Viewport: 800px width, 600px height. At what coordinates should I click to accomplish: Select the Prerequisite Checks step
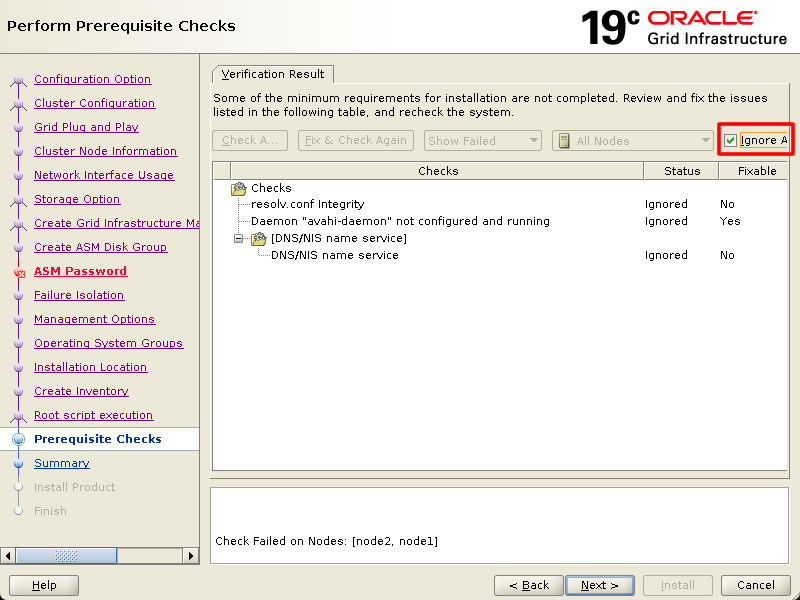(x=98, y=439)
